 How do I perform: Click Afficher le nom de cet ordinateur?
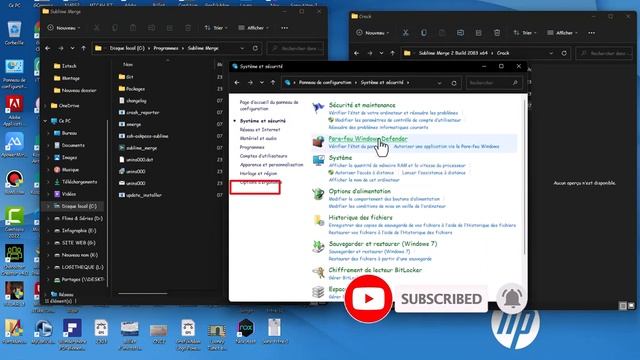(x=364, y=180)
